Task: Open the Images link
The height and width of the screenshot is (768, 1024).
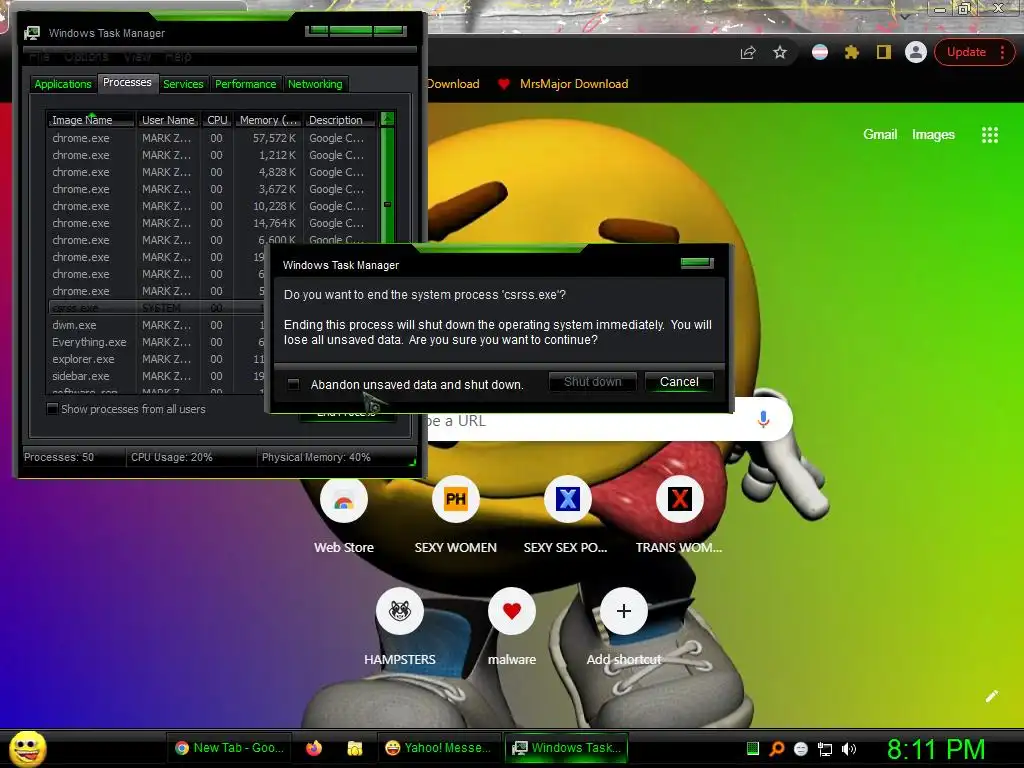Action: tap(933, 135)
